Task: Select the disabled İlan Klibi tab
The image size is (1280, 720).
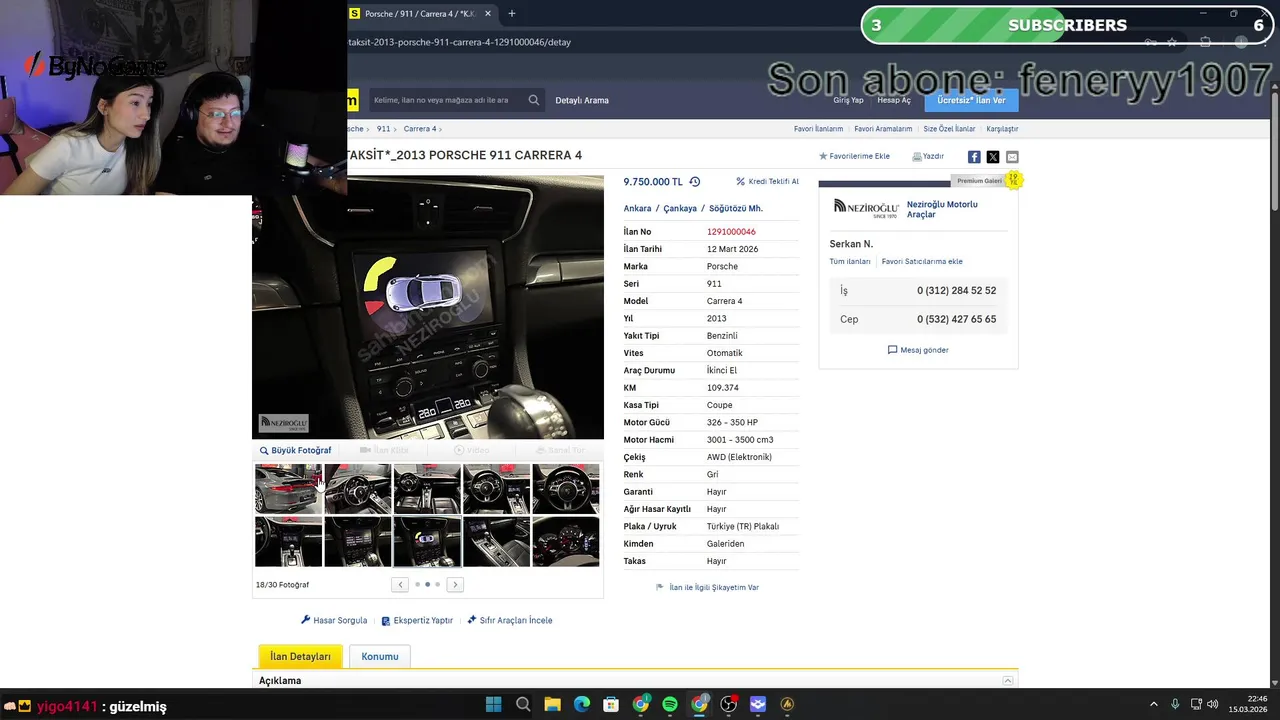Action: click(x=384, y=450)
